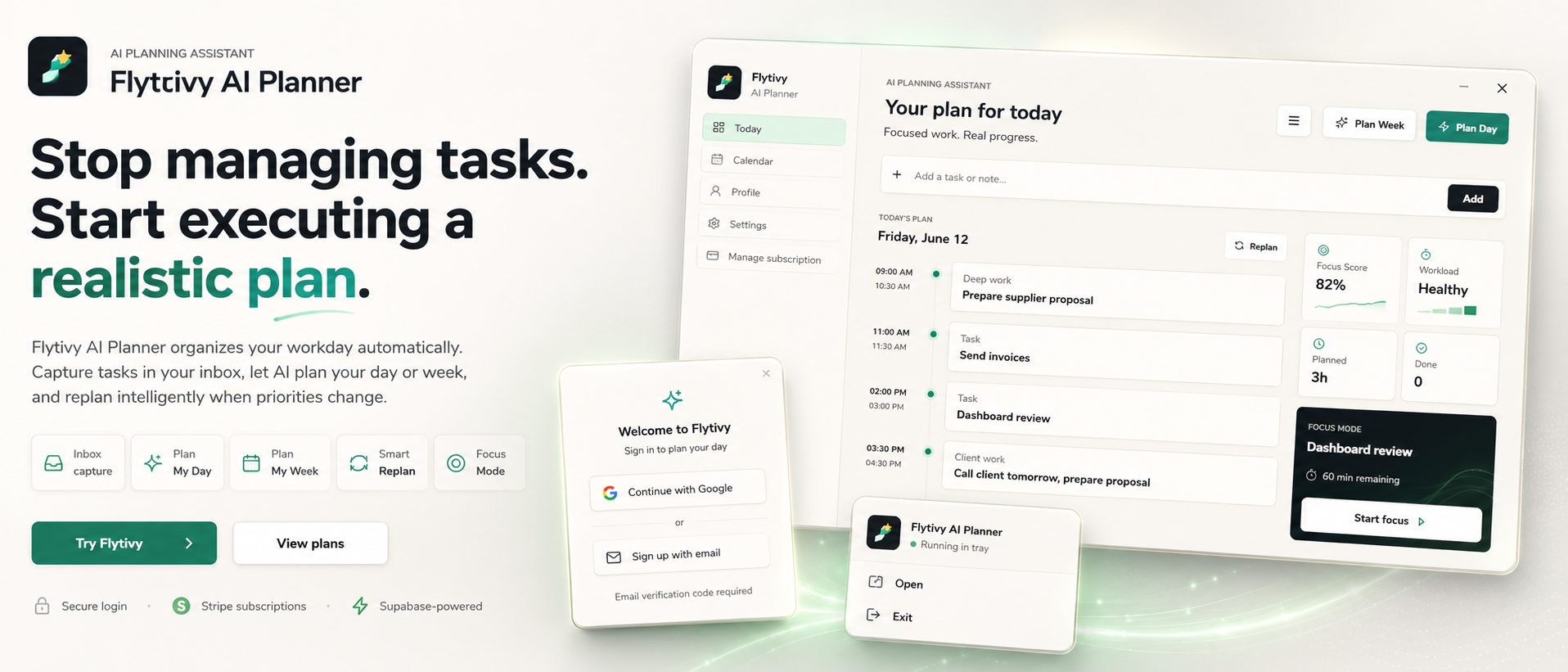Screen dimensions: 1568x672
Task: Click the Secure login lock icon
Action: click(x=42, y=606)
